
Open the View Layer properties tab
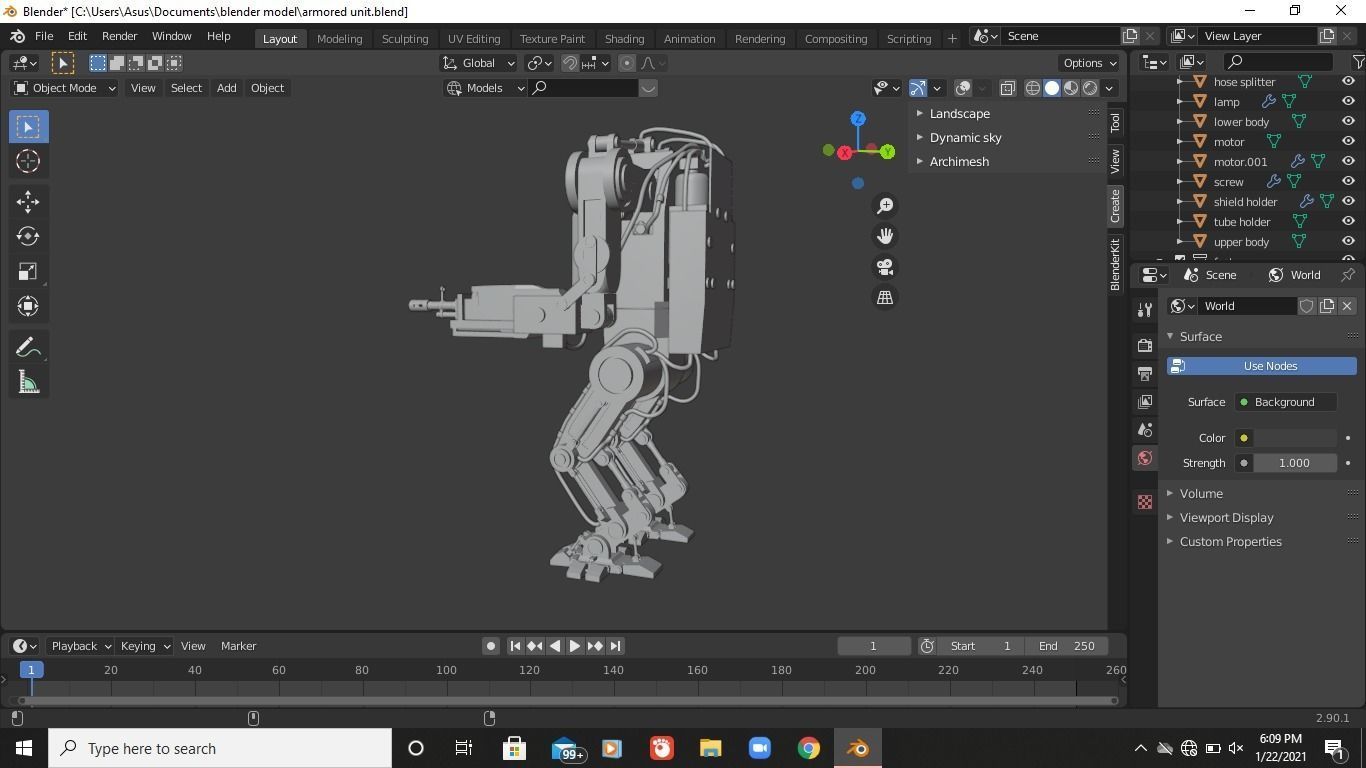coord(1145,401)
